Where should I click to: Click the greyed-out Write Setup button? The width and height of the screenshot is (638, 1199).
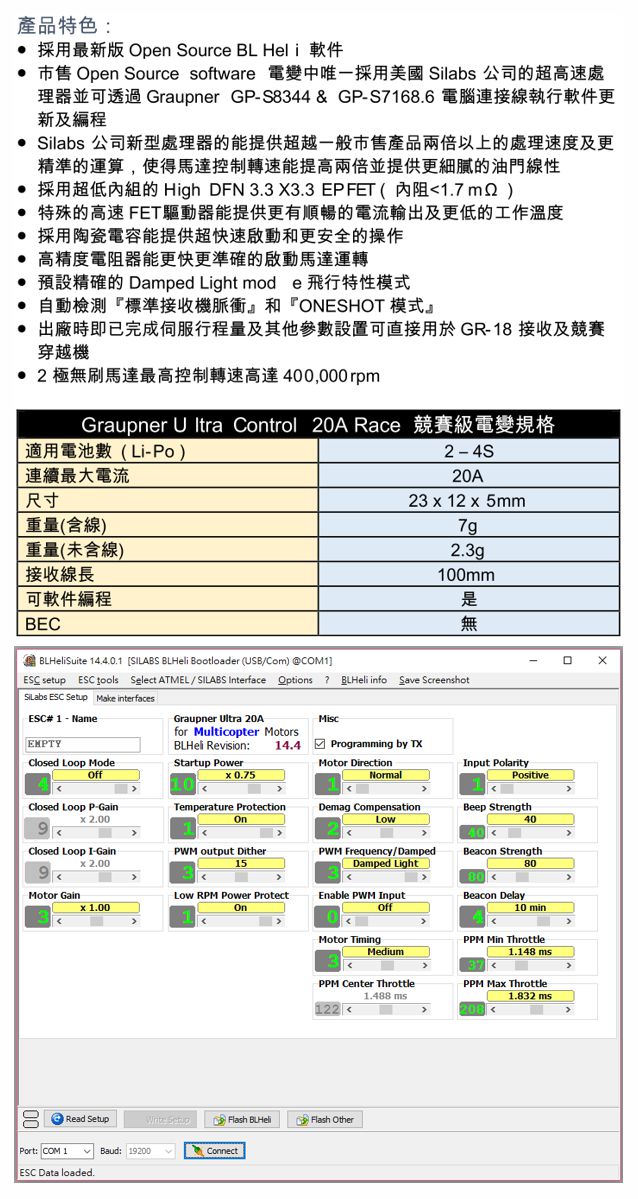(160, 1119)
